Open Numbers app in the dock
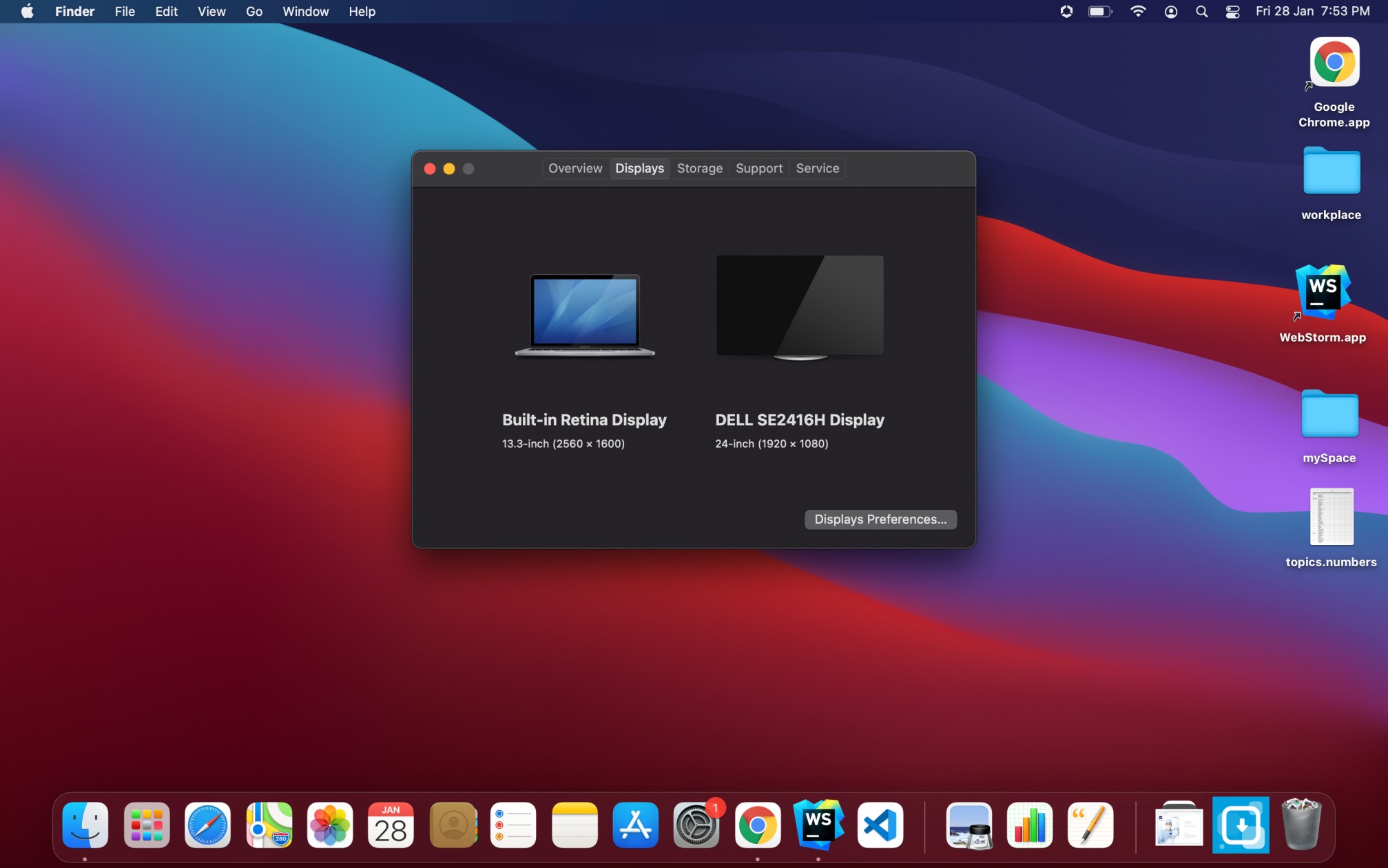This screenshot has height=868, width=1388. click(x=1029, y=825)
